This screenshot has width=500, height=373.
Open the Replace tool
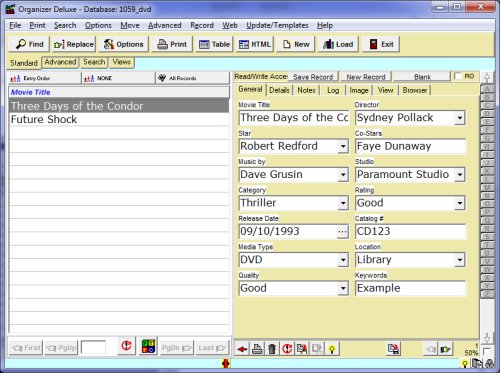click(x=74, y=44)
